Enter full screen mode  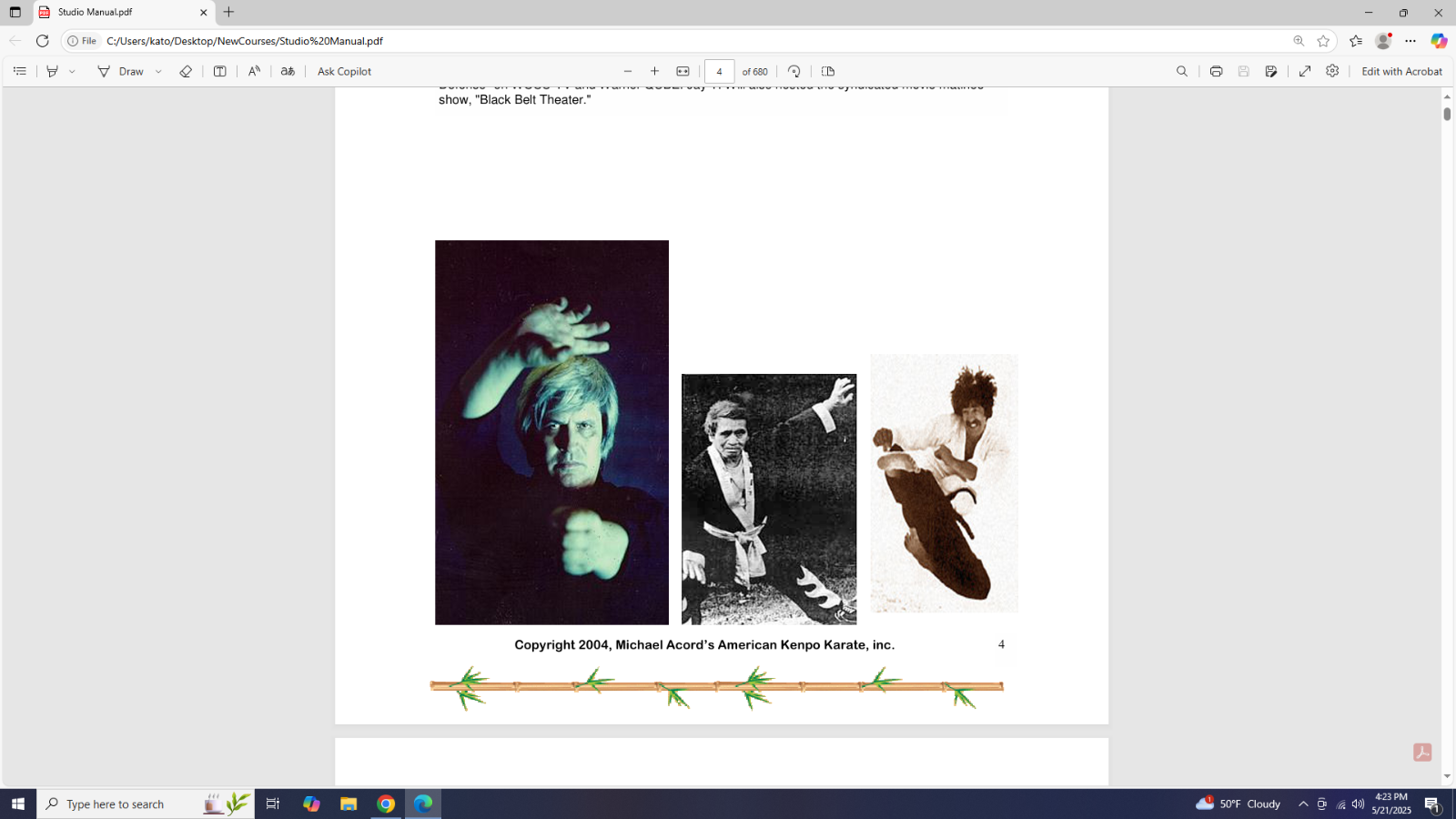pos(1305,71)
